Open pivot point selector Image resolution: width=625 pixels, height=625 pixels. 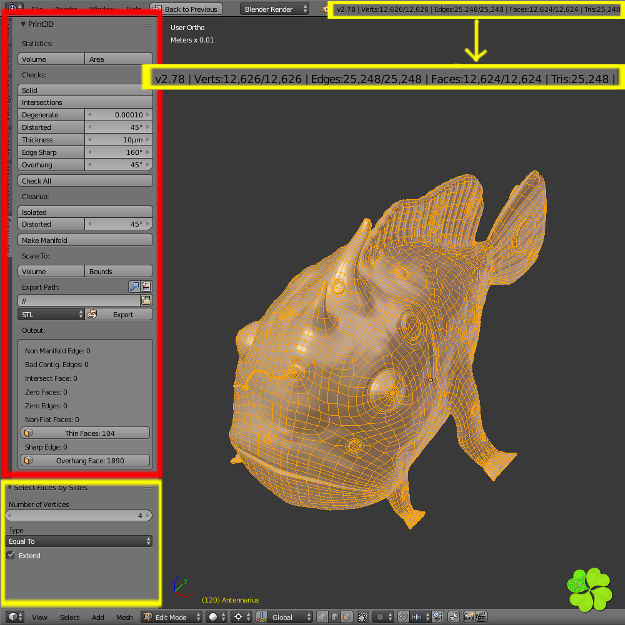point(243,617)
